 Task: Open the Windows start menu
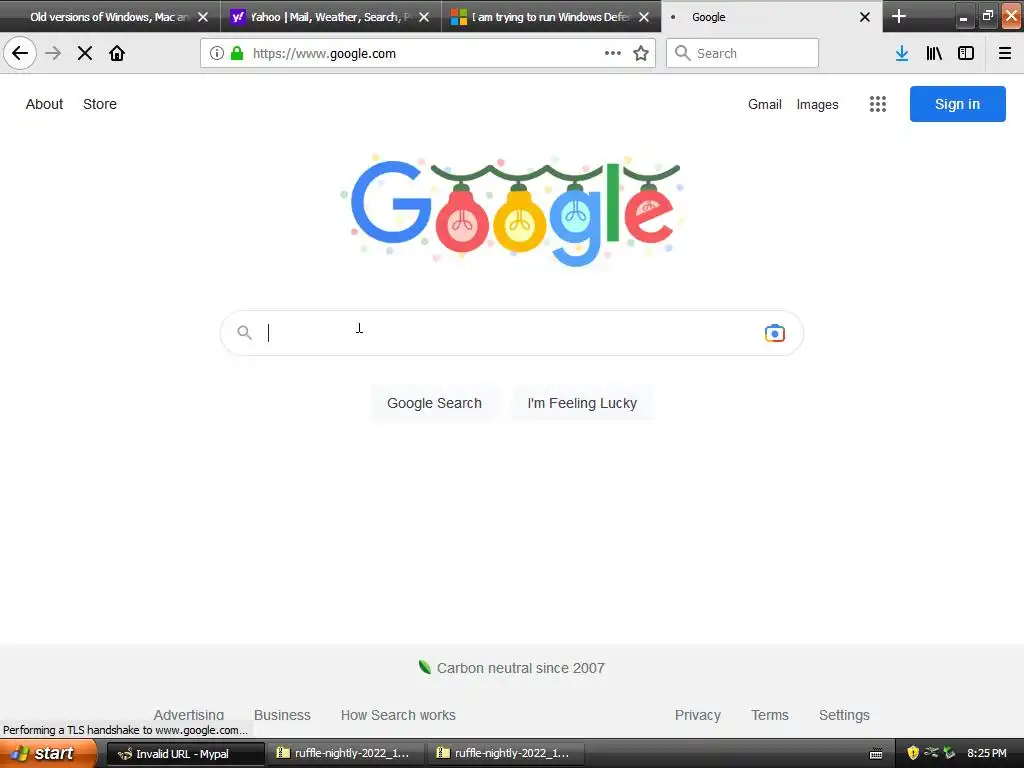pyautogui.click(x=48, y=753)
